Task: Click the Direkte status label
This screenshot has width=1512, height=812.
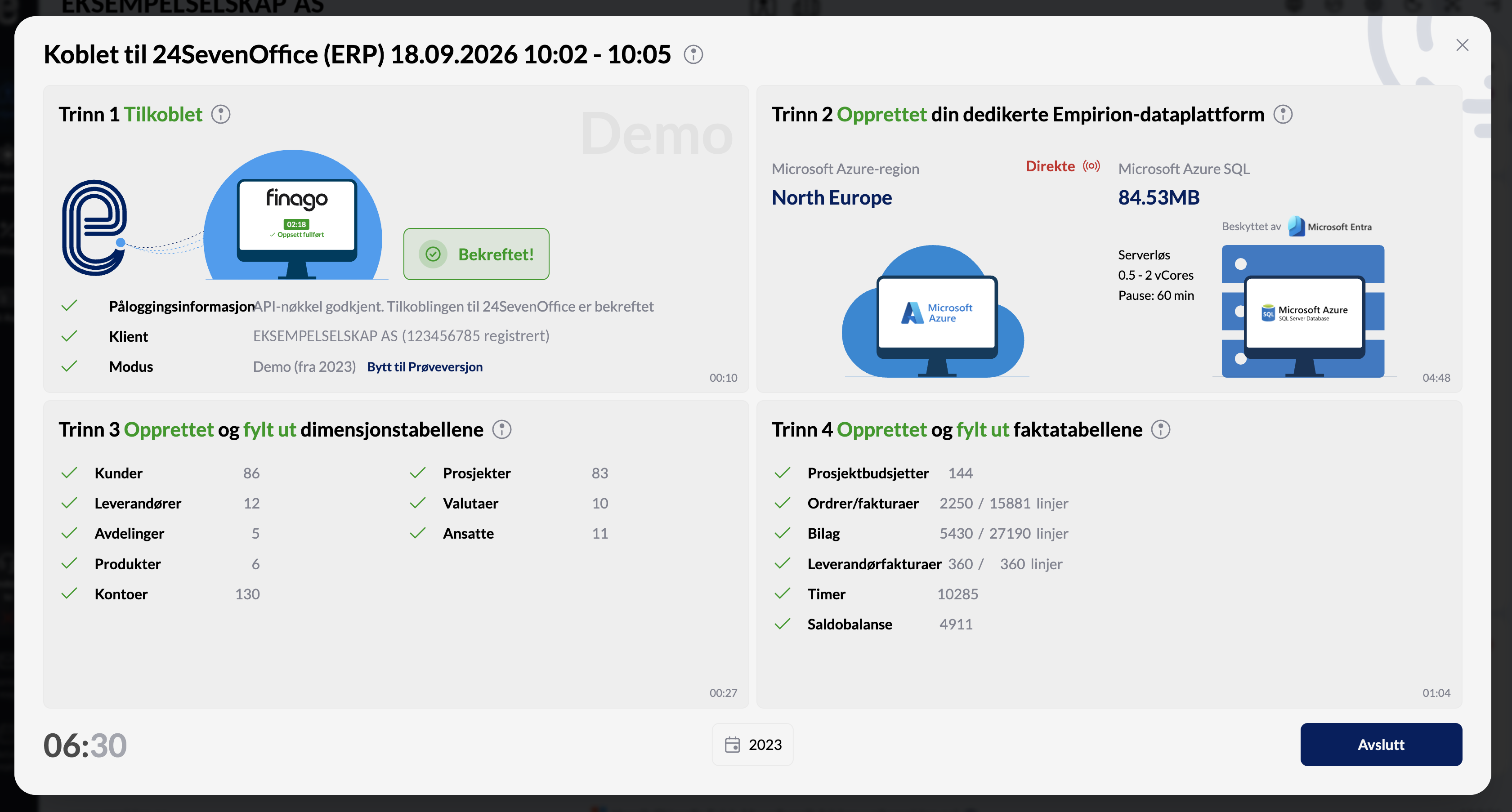Action: [1050, 166]
